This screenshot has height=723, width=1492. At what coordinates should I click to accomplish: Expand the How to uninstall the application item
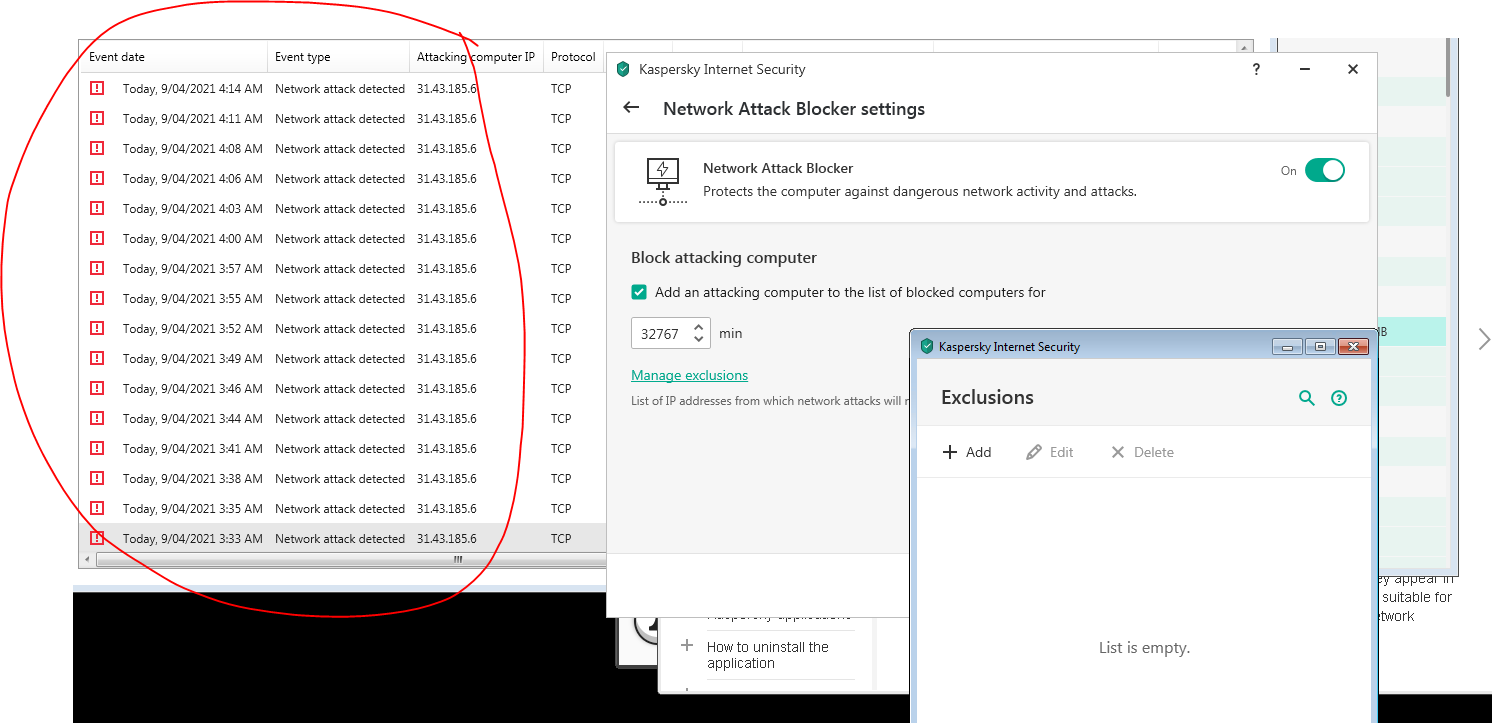pos(687,646)
